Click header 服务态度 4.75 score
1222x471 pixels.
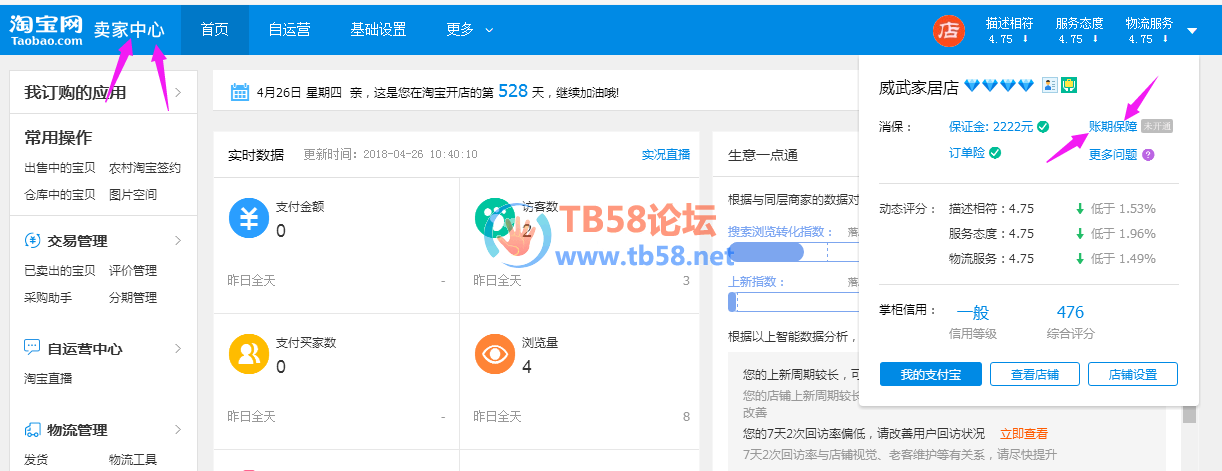[x=1079, y=30]
